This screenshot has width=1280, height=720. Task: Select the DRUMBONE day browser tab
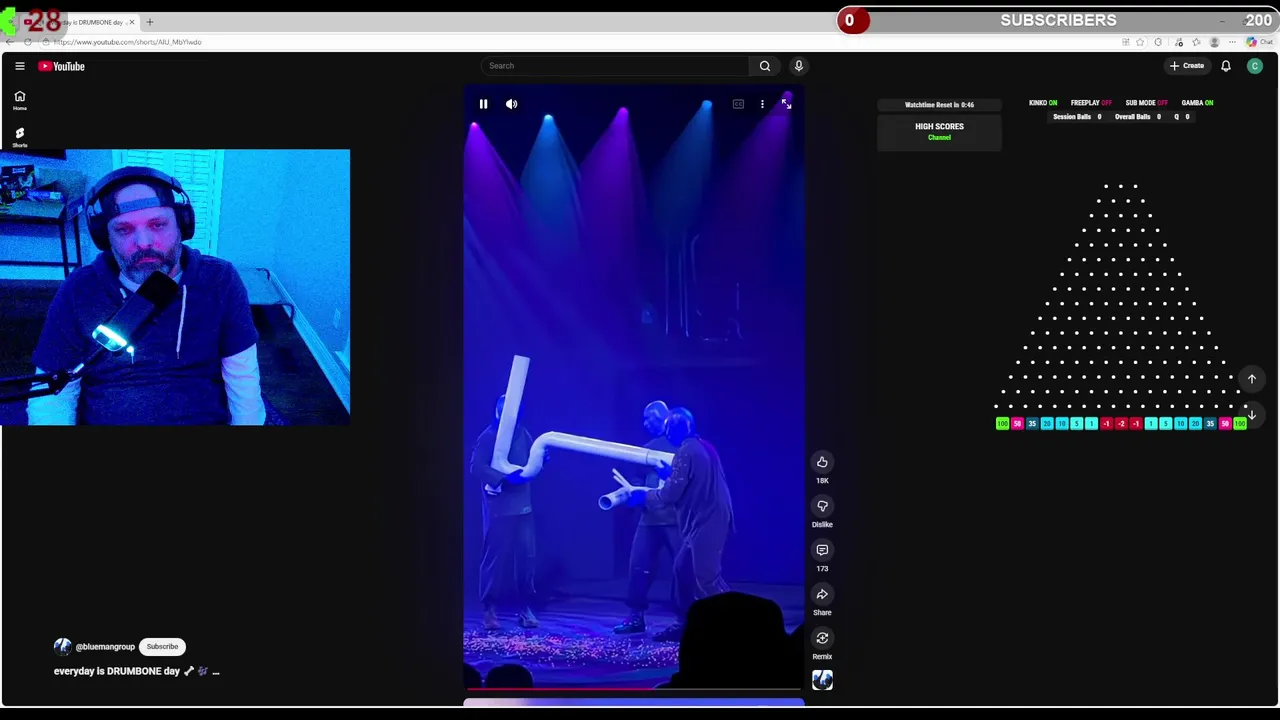pos(80,22)
